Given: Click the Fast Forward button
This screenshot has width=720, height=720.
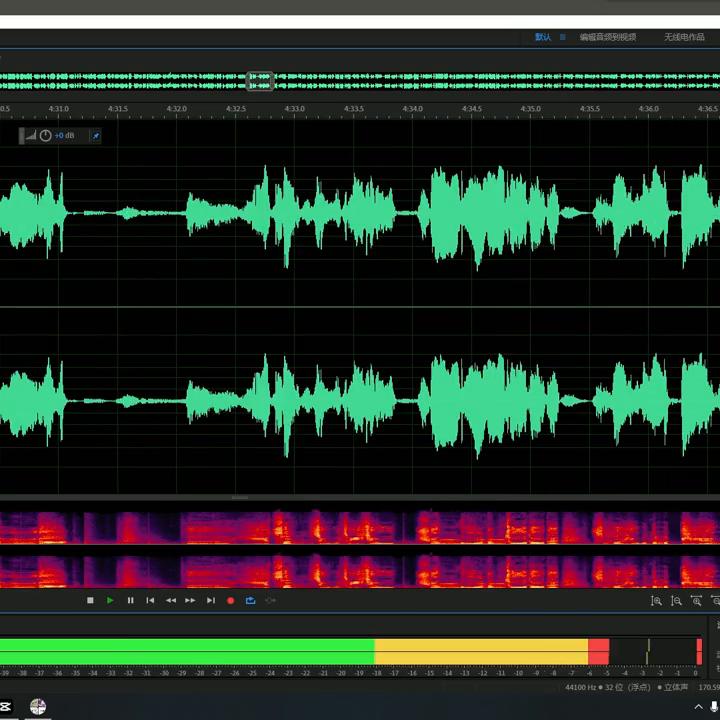Looking at the screenshot, I should (x=190, y=600).
